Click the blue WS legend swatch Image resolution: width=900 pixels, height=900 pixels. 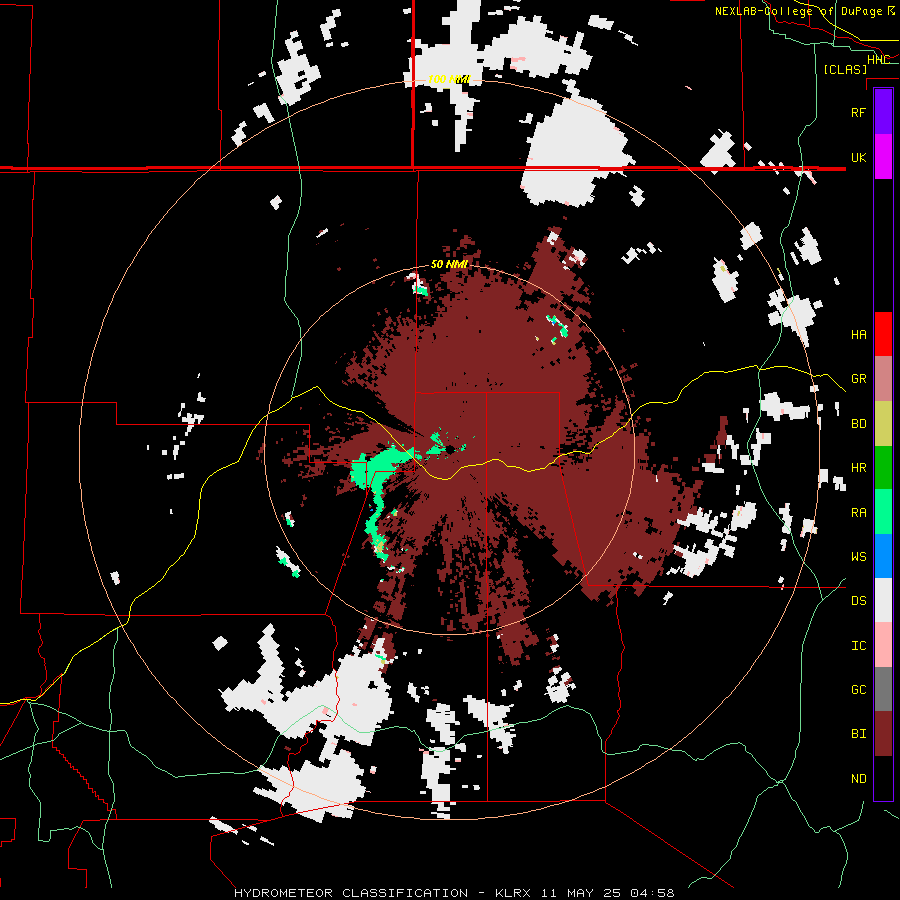click(883, 556)
